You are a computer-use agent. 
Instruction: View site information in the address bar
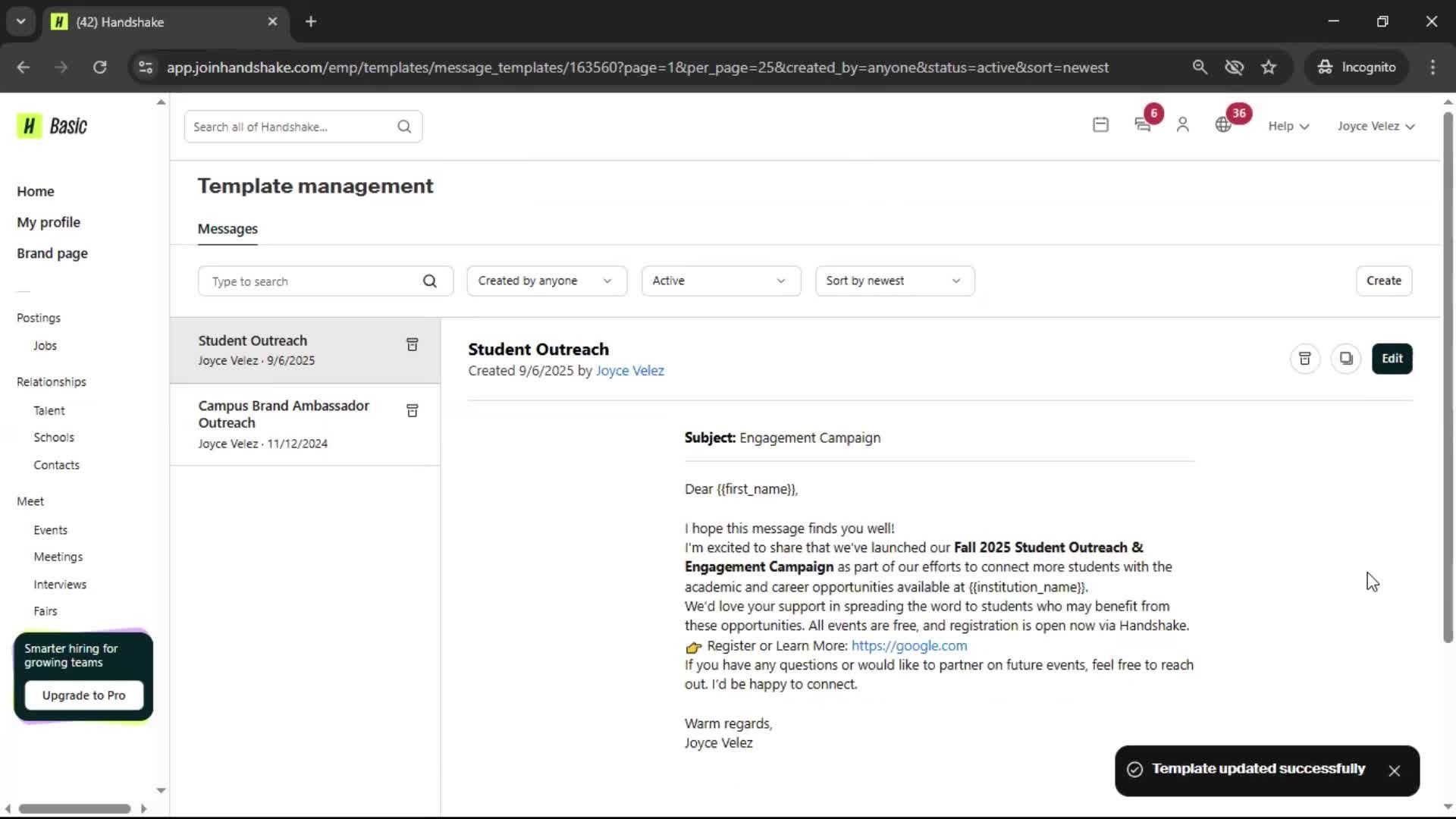145,67
